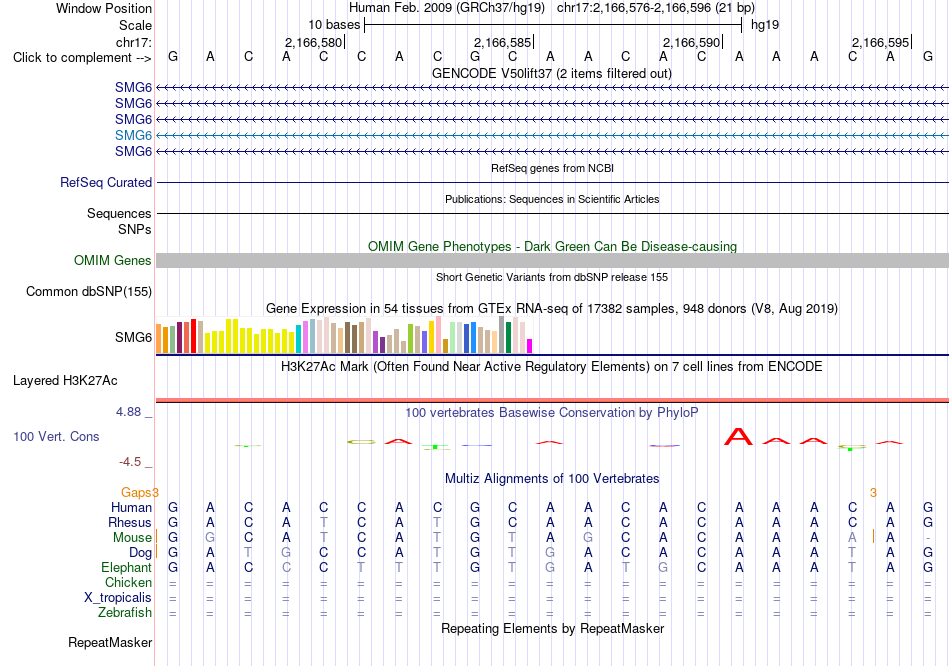Click the SMG6 label beside the GTEx bars

coord(133,337)
